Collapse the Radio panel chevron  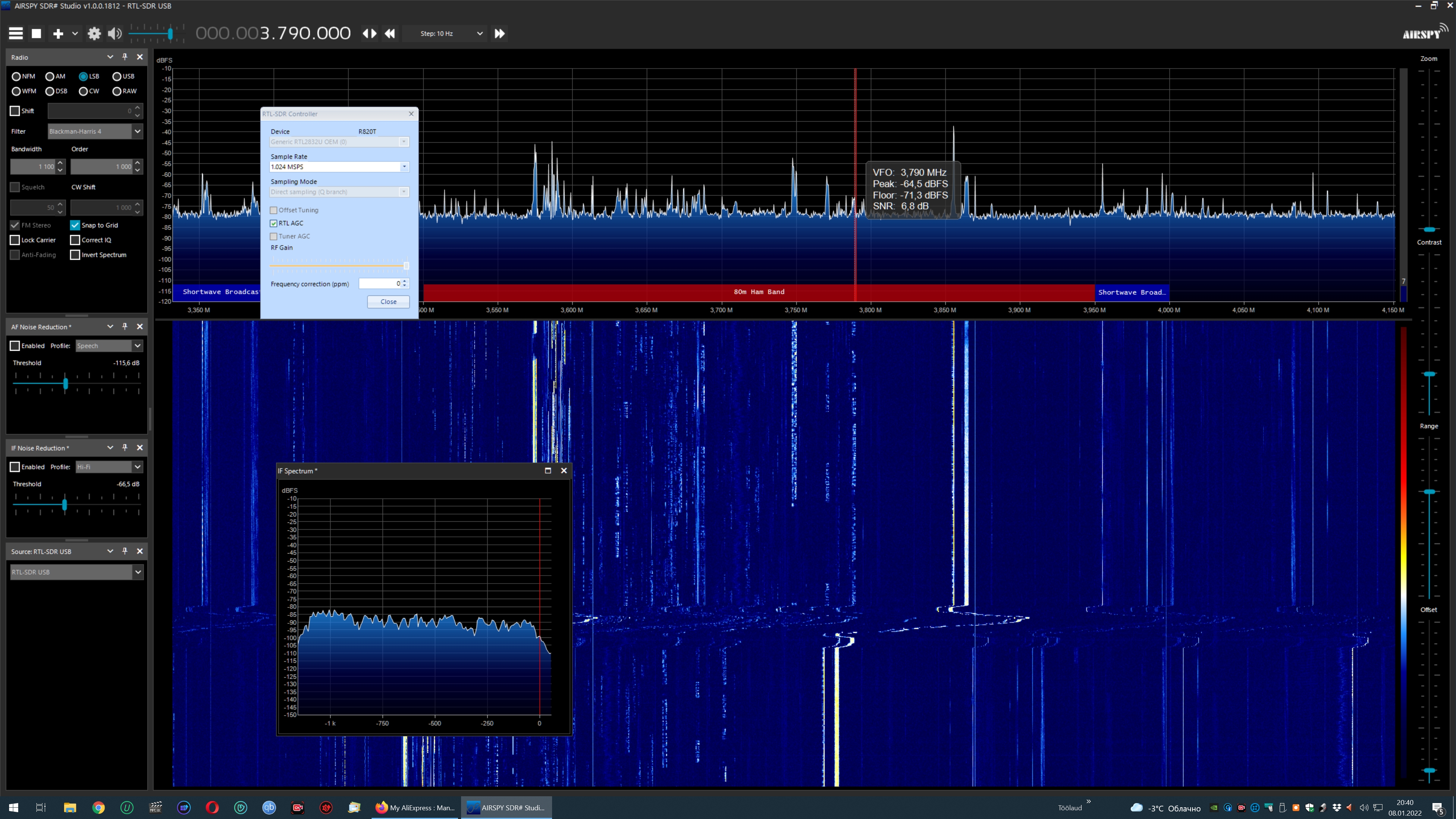(x=110, y=57)
